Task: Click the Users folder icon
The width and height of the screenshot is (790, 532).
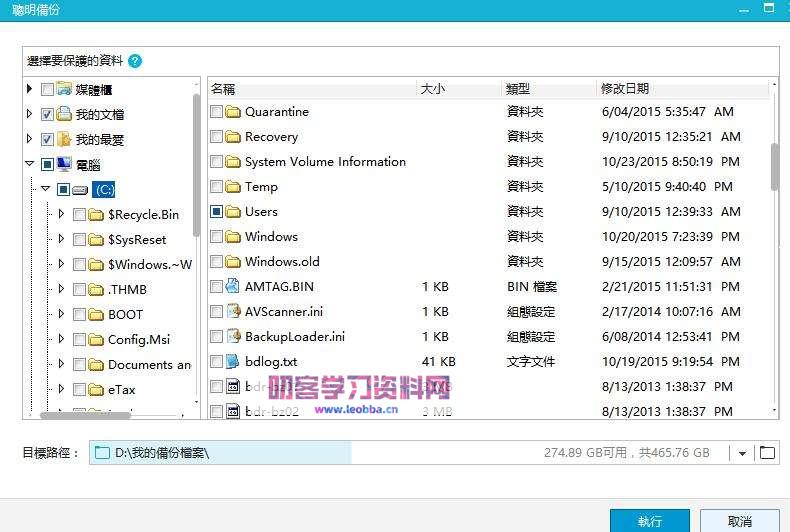Action: click(x=233, y=212)
